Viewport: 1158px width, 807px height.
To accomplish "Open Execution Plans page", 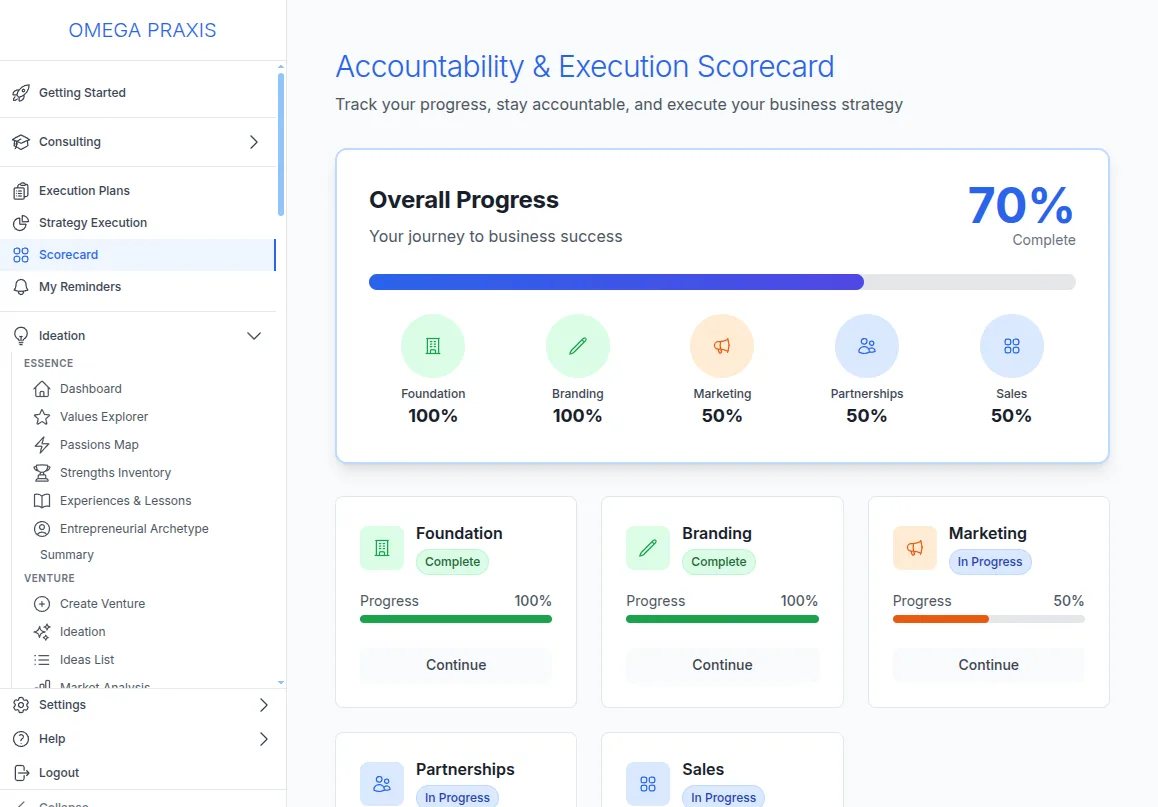I will point(137,190).
